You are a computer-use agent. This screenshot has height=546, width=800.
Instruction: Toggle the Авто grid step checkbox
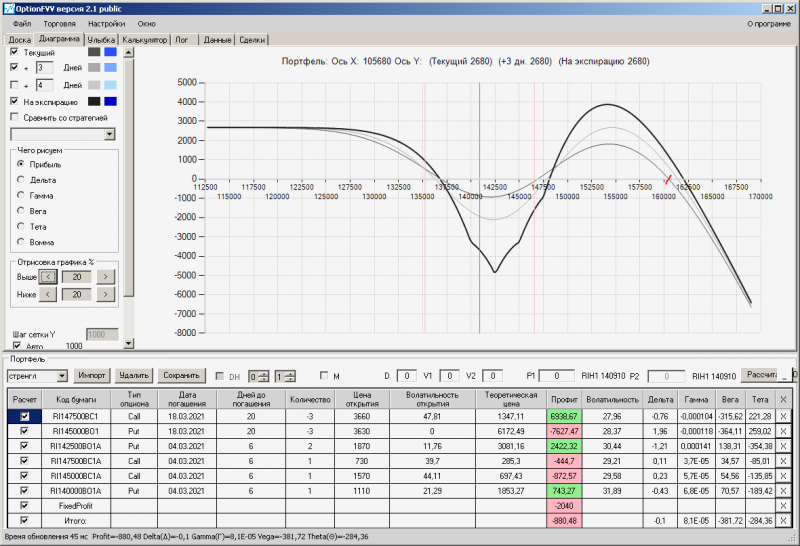coord(17,345)
